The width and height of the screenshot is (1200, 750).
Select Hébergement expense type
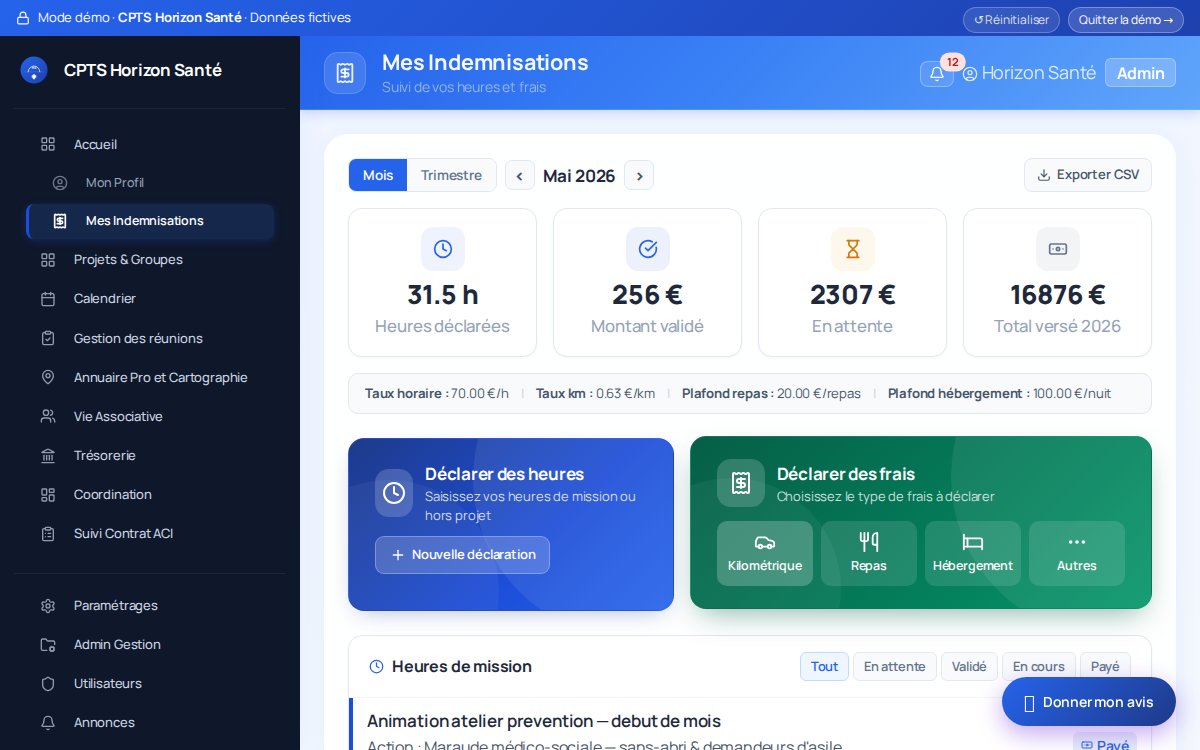pyautogui.click(x=973, y=553)
